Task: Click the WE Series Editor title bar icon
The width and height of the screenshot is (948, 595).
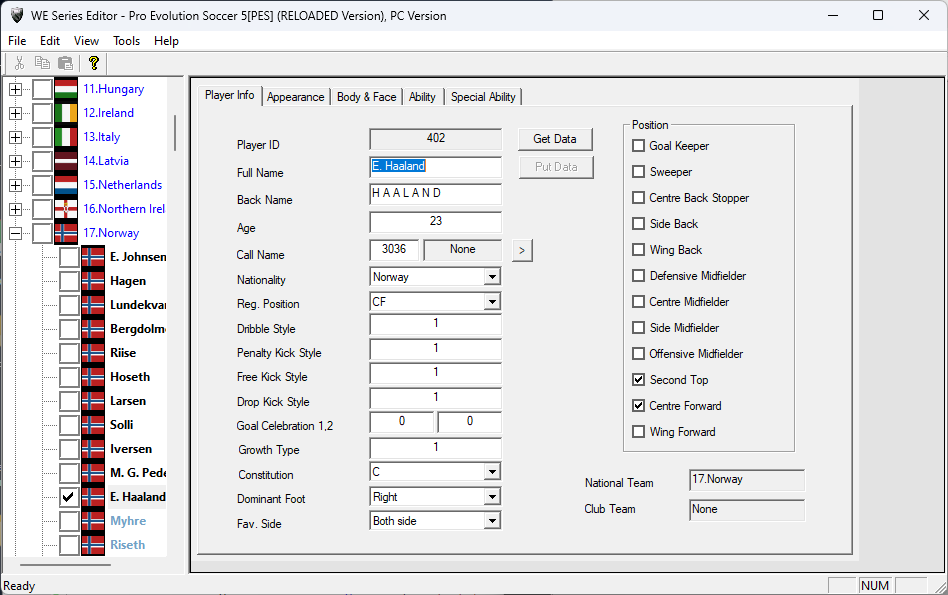Action: pos(17,15)
